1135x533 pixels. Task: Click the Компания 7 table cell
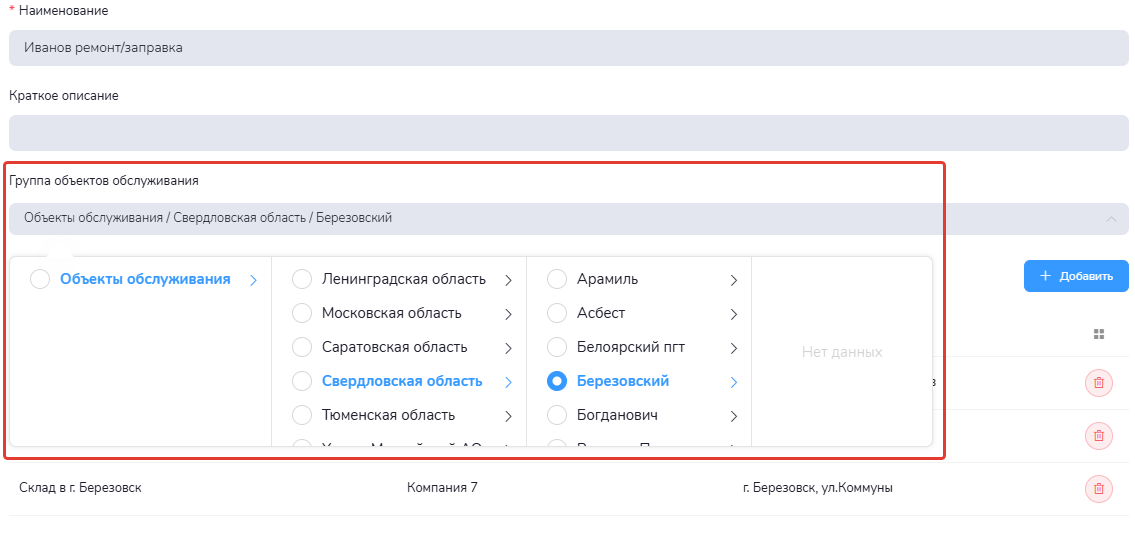click(x=442, y=488)
